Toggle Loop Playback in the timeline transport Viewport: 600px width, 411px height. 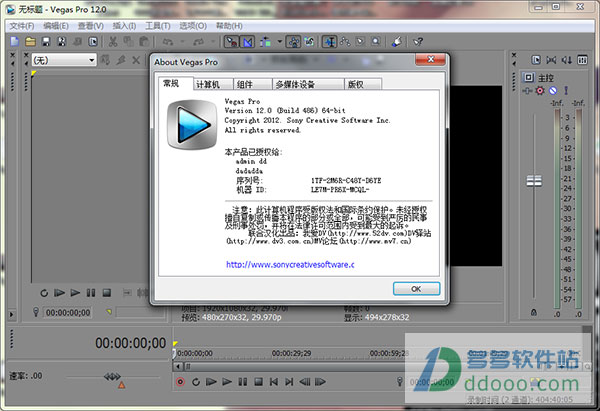point(196,382)
